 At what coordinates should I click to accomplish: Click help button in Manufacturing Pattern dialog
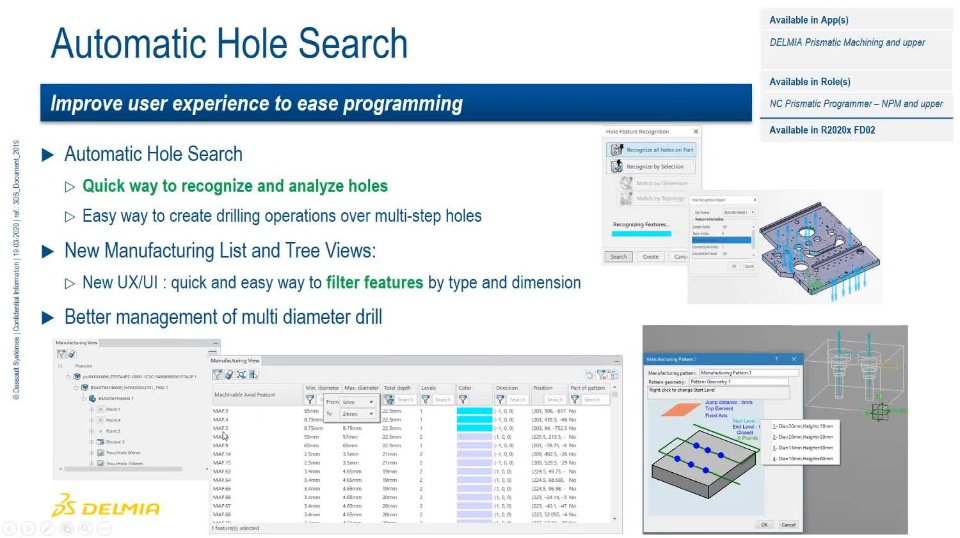776,359
